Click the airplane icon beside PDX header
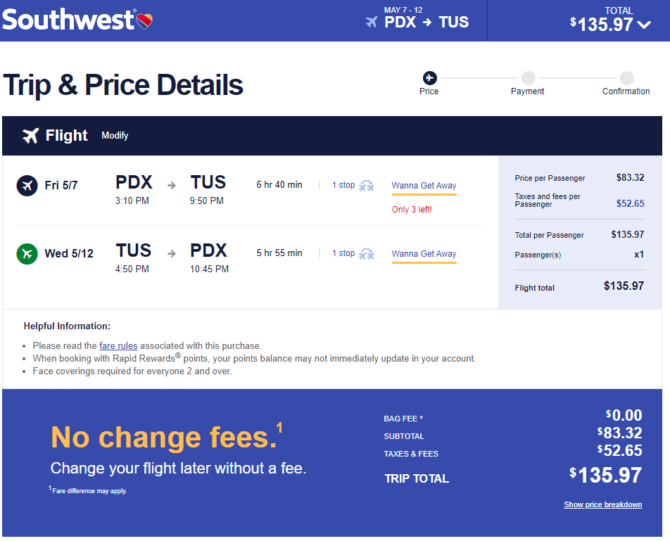The height and width of the screenshot is (541, 670). coord(372,22)
